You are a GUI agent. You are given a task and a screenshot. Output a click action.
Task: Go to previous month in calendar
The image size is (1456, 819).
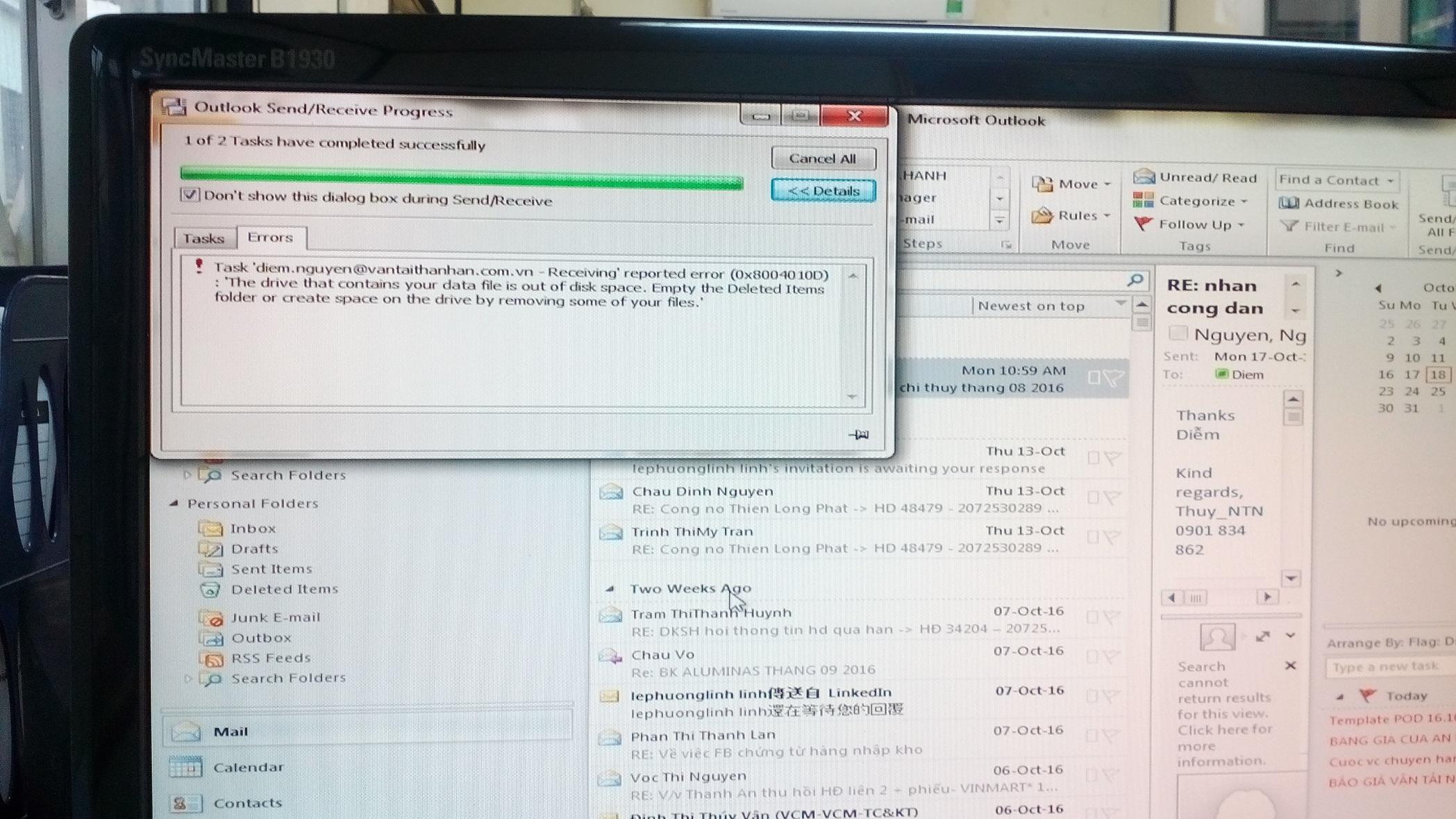pyautogui.click(x=1378, y=288)
